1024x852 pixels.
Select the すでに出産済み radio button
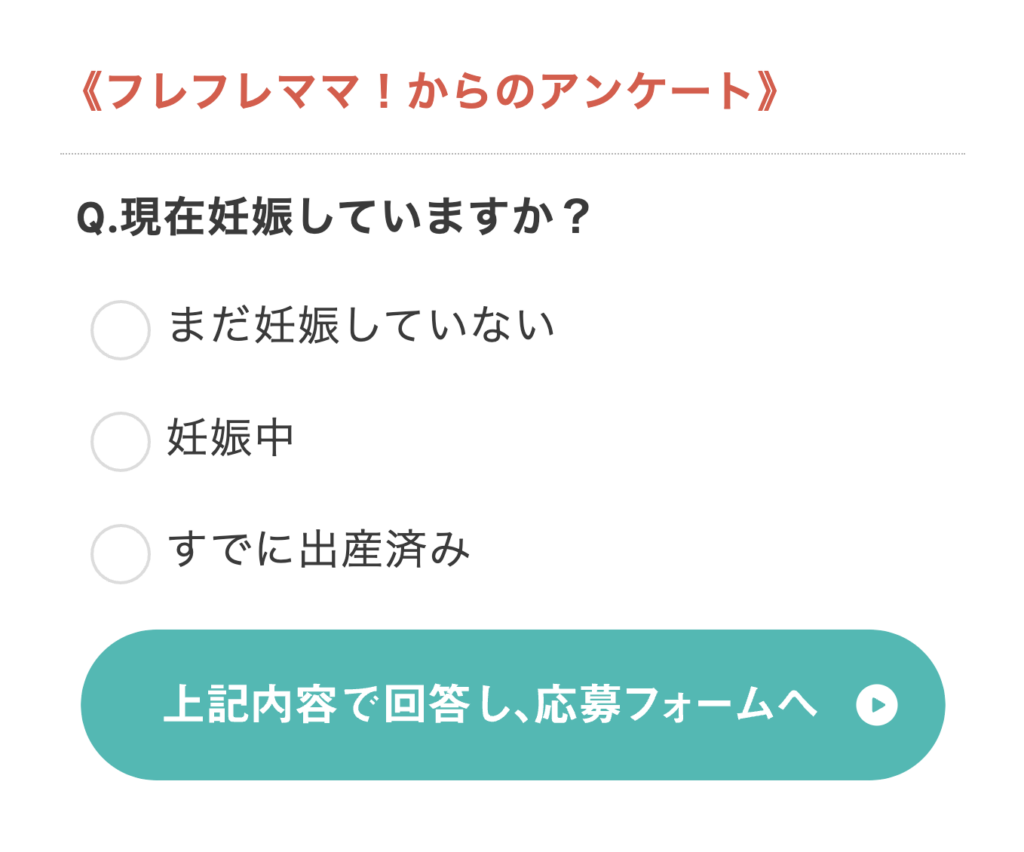click(x=121, y=553)
